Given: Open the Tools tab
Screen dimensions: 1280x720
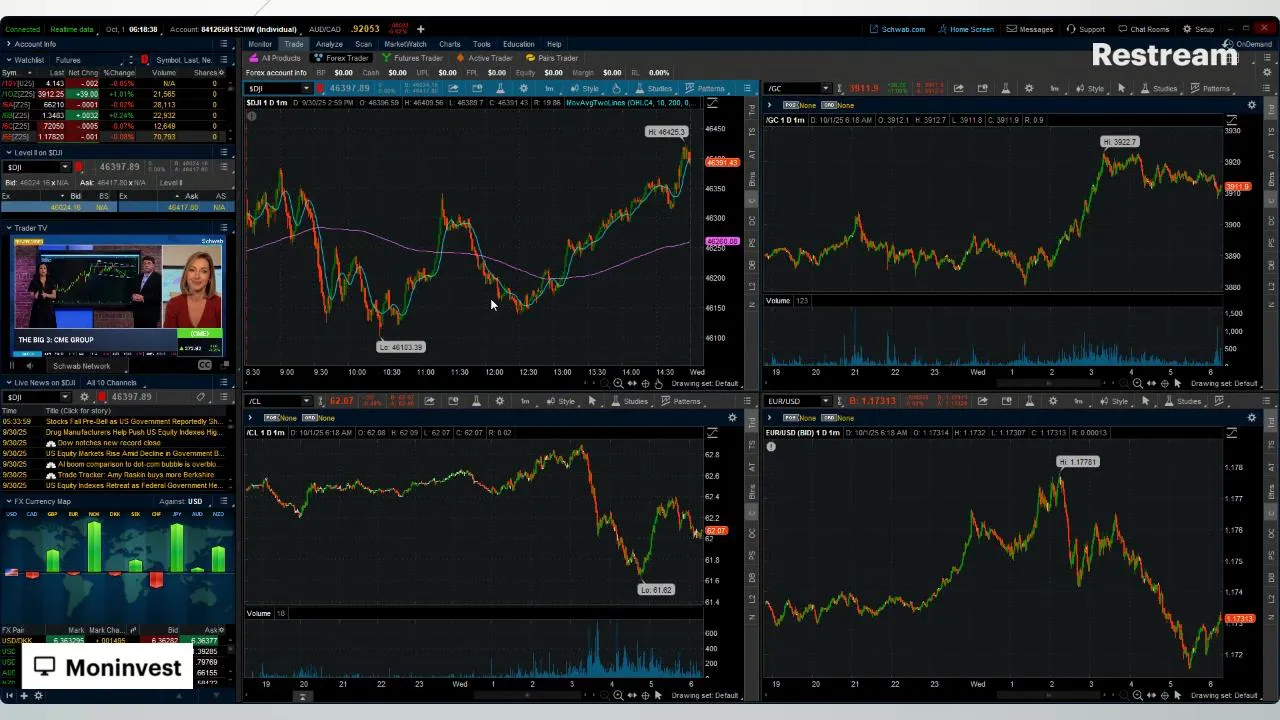Looking at the screenshot, I should [x=482, y=44].
